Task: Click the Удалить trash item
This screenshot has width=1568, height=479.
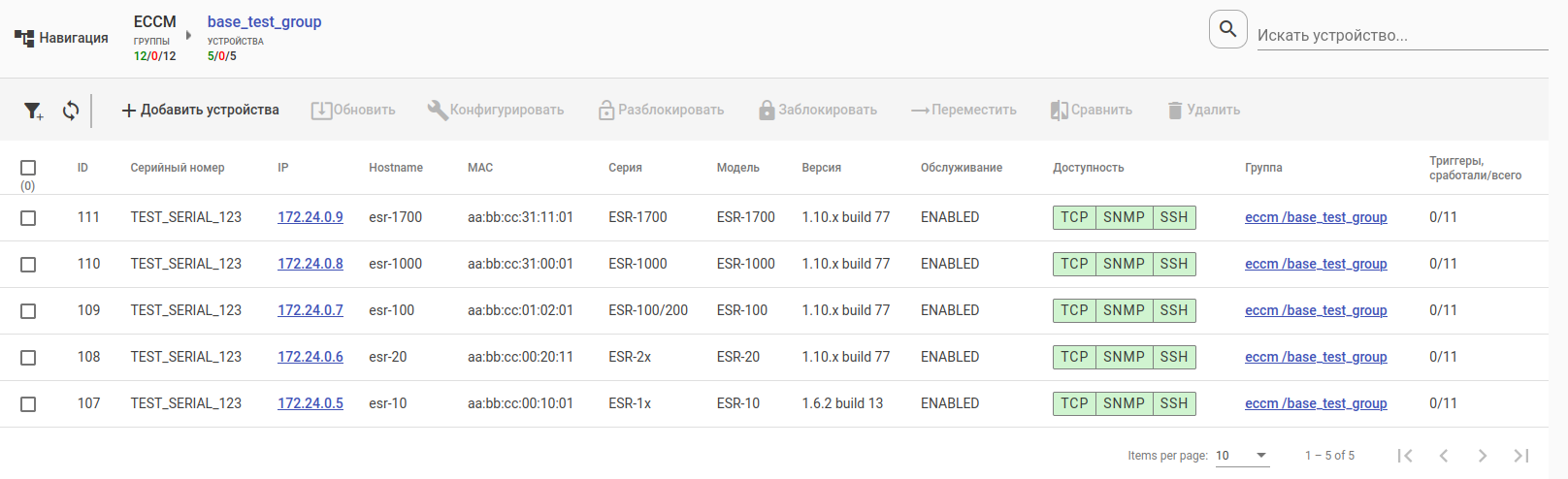Action: 1203,110
